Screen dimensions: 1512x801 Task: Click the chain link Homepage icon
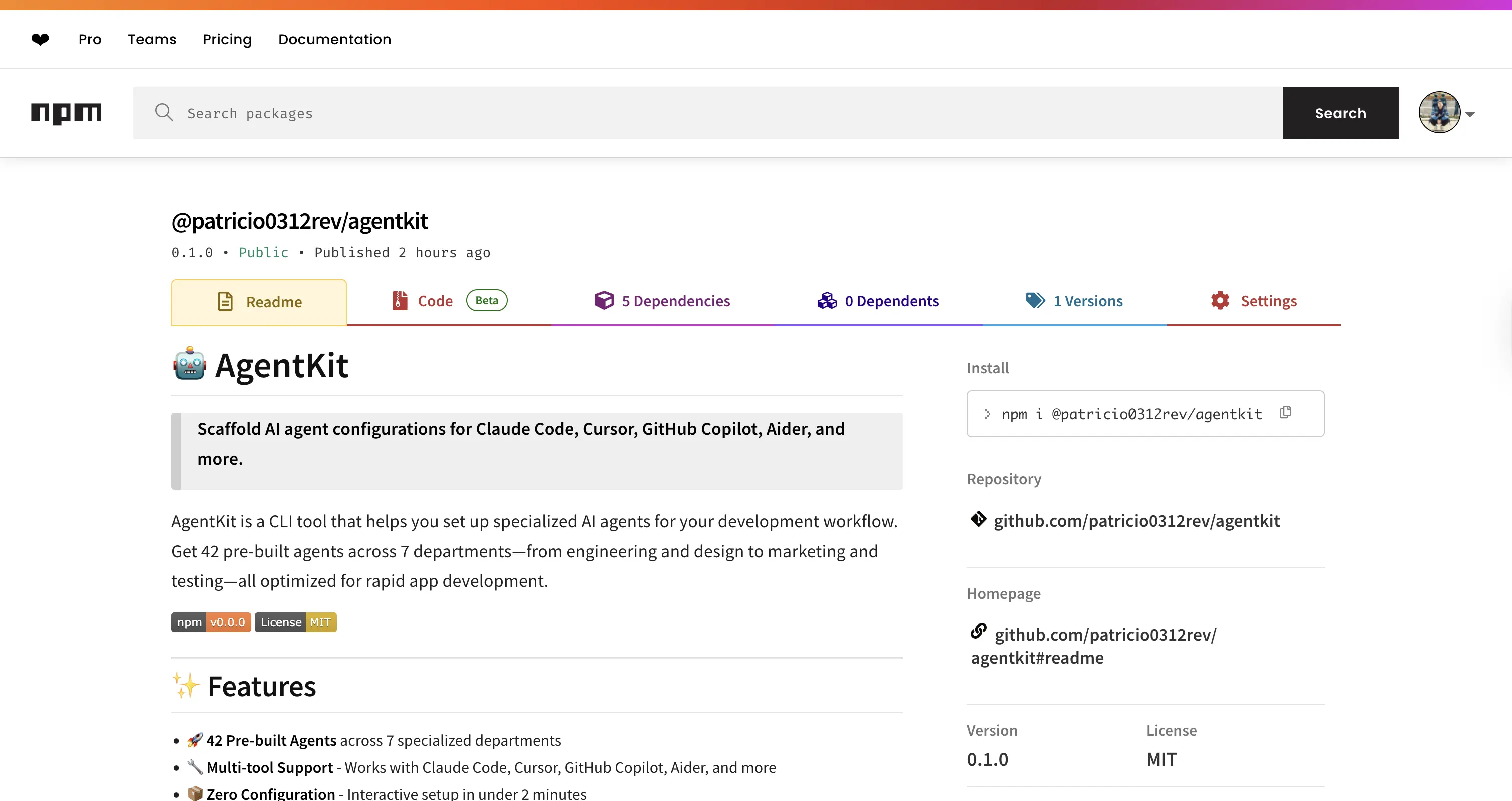tap(978, 631)
